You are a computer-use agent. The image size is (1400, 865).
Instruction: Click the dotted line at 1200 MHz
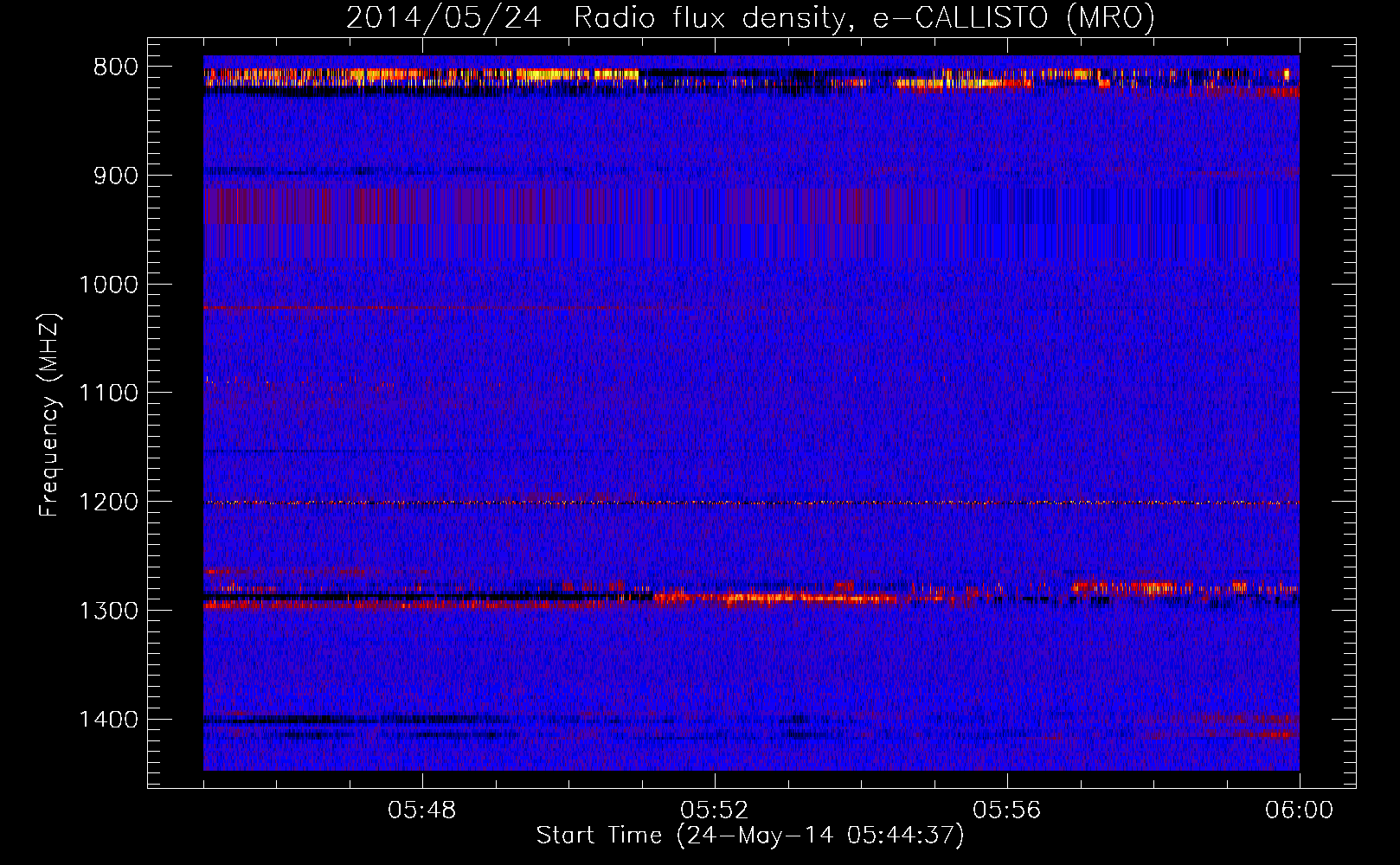pyautogui.click(x=751, y=503)
